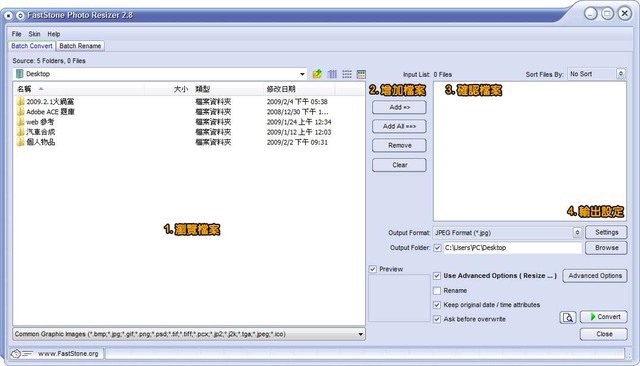Click the Browse button
This screenshot has width=640, height=366.
[606, 248]
